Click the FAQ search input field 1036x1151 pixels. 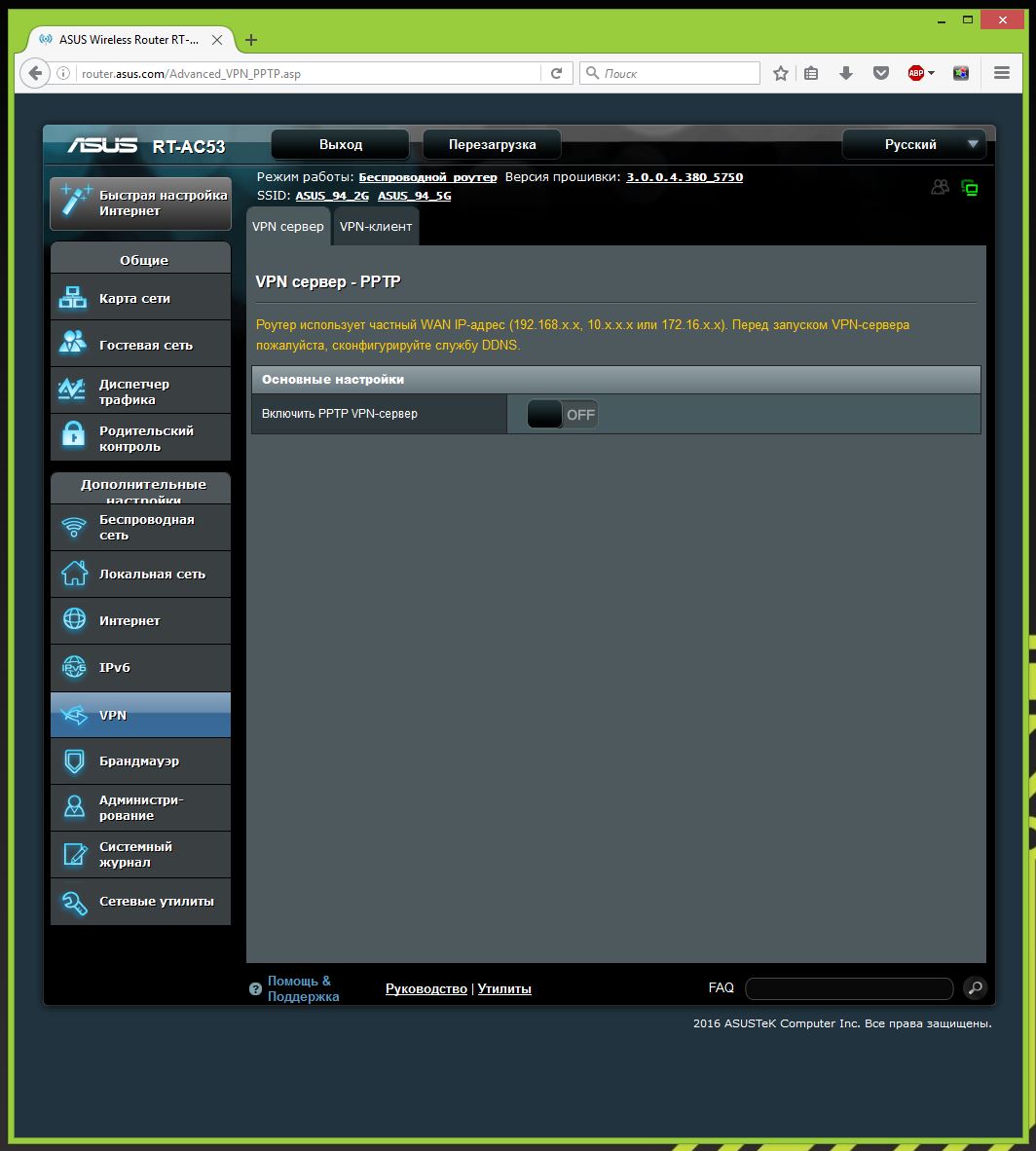(849, 988)
